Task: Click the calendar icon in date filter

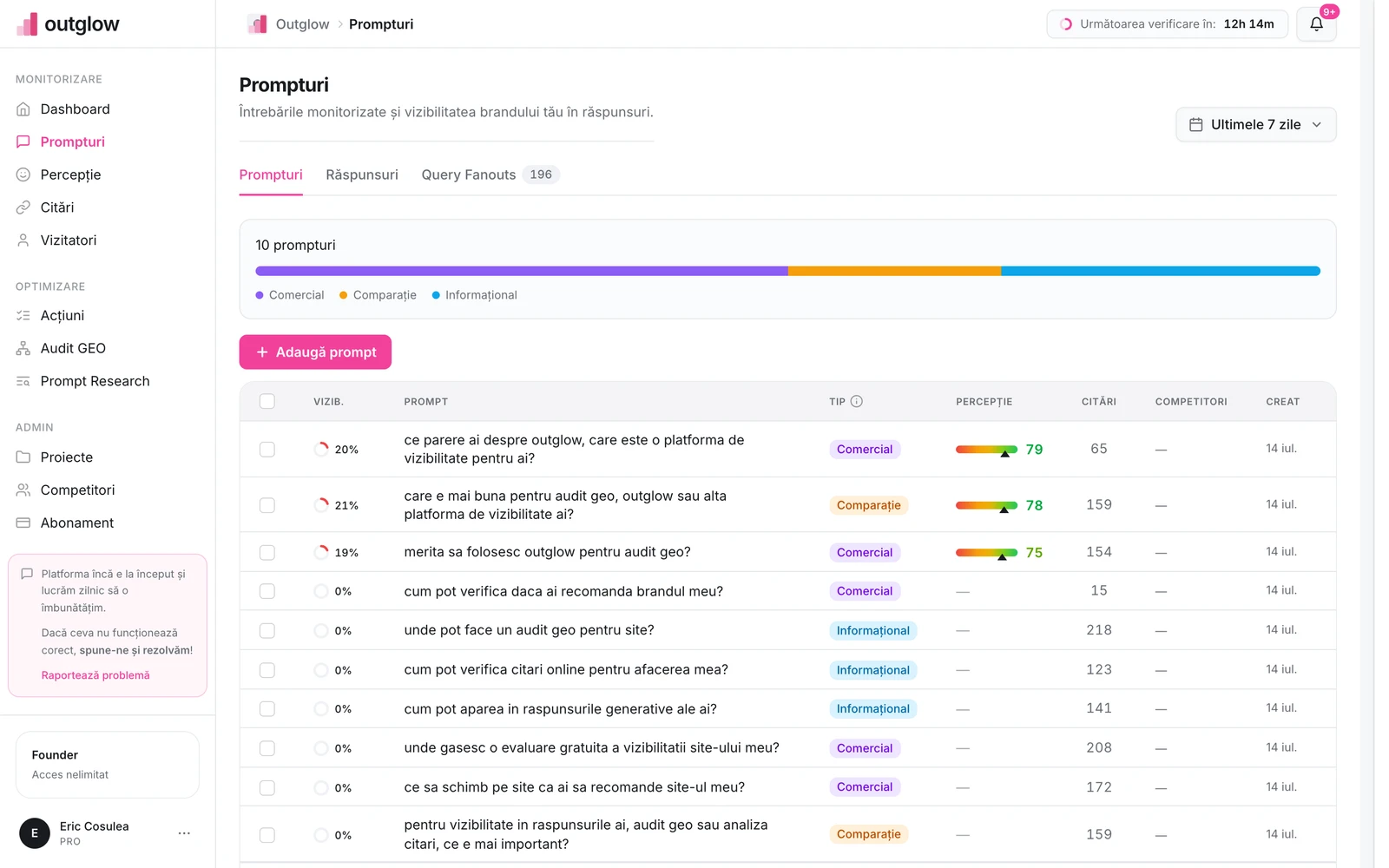Action: coord(1195,125)
